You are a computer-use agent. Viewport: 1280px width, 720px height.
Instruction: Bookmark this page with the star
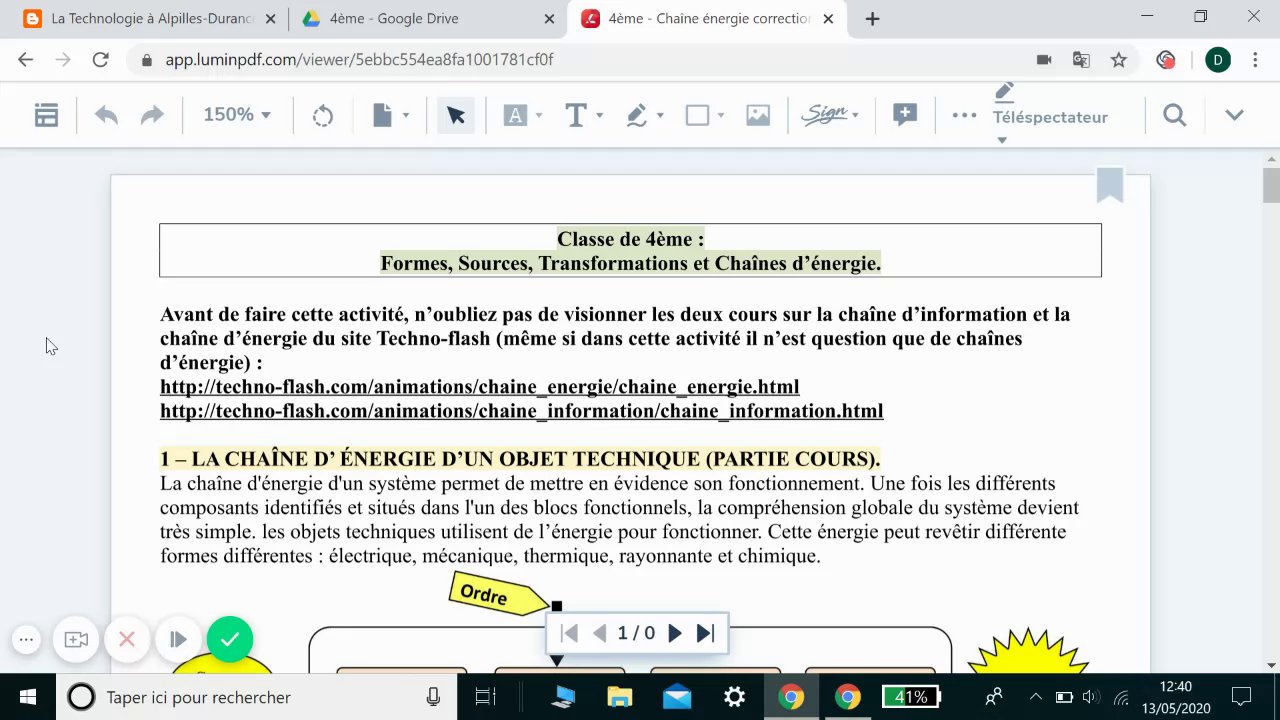tap(1118, 60)
